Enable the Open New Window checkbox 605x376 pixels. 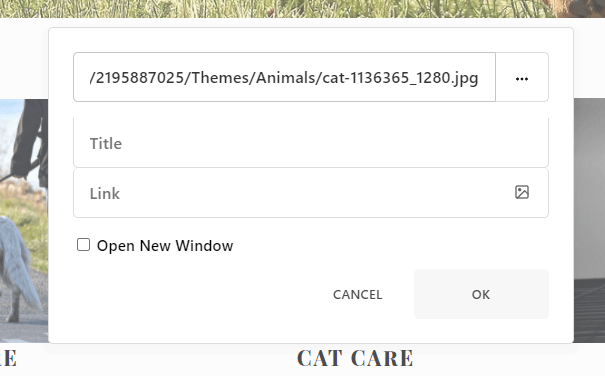(83, 245)
